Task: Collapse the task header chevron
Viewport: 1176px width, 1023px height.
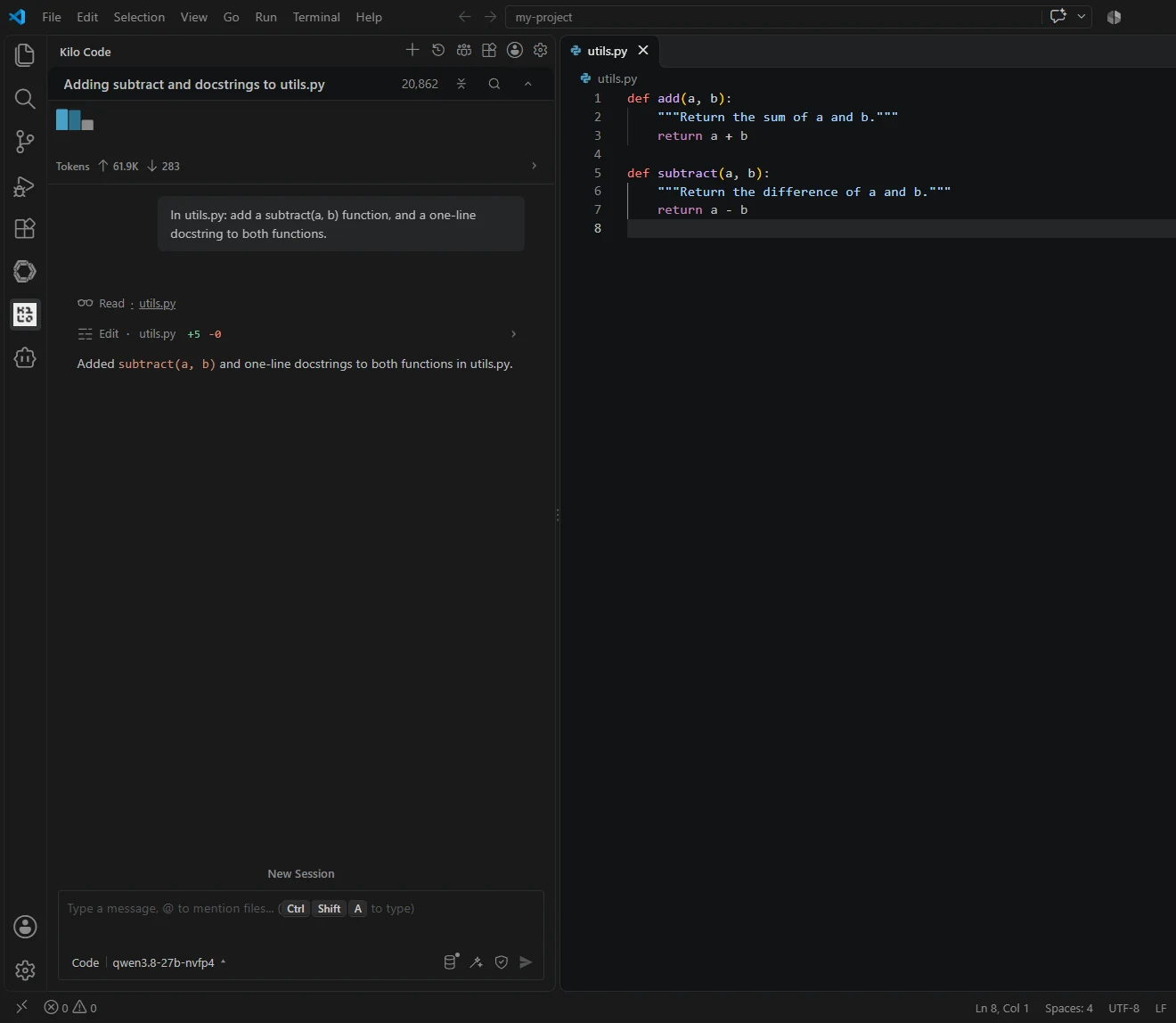Action: (528, 84)
